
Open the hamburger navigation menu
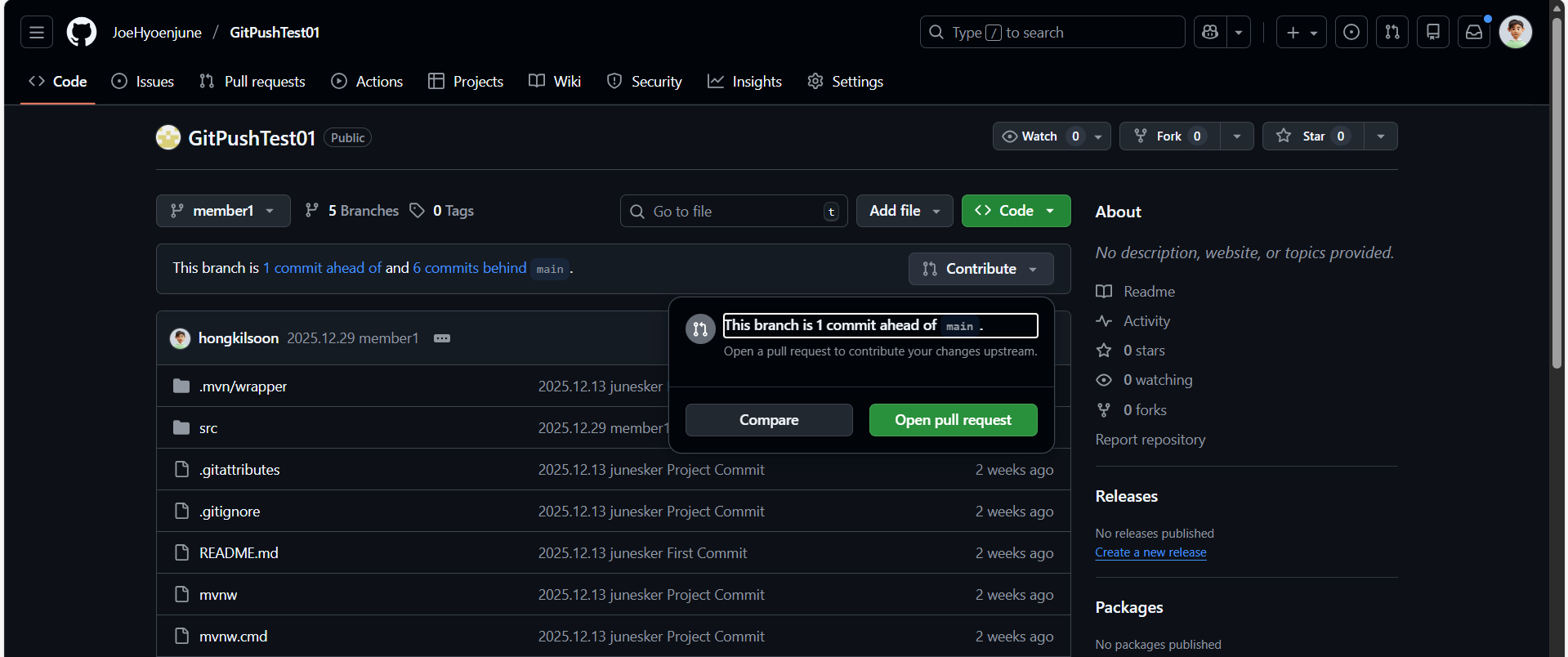pos(36,33)
